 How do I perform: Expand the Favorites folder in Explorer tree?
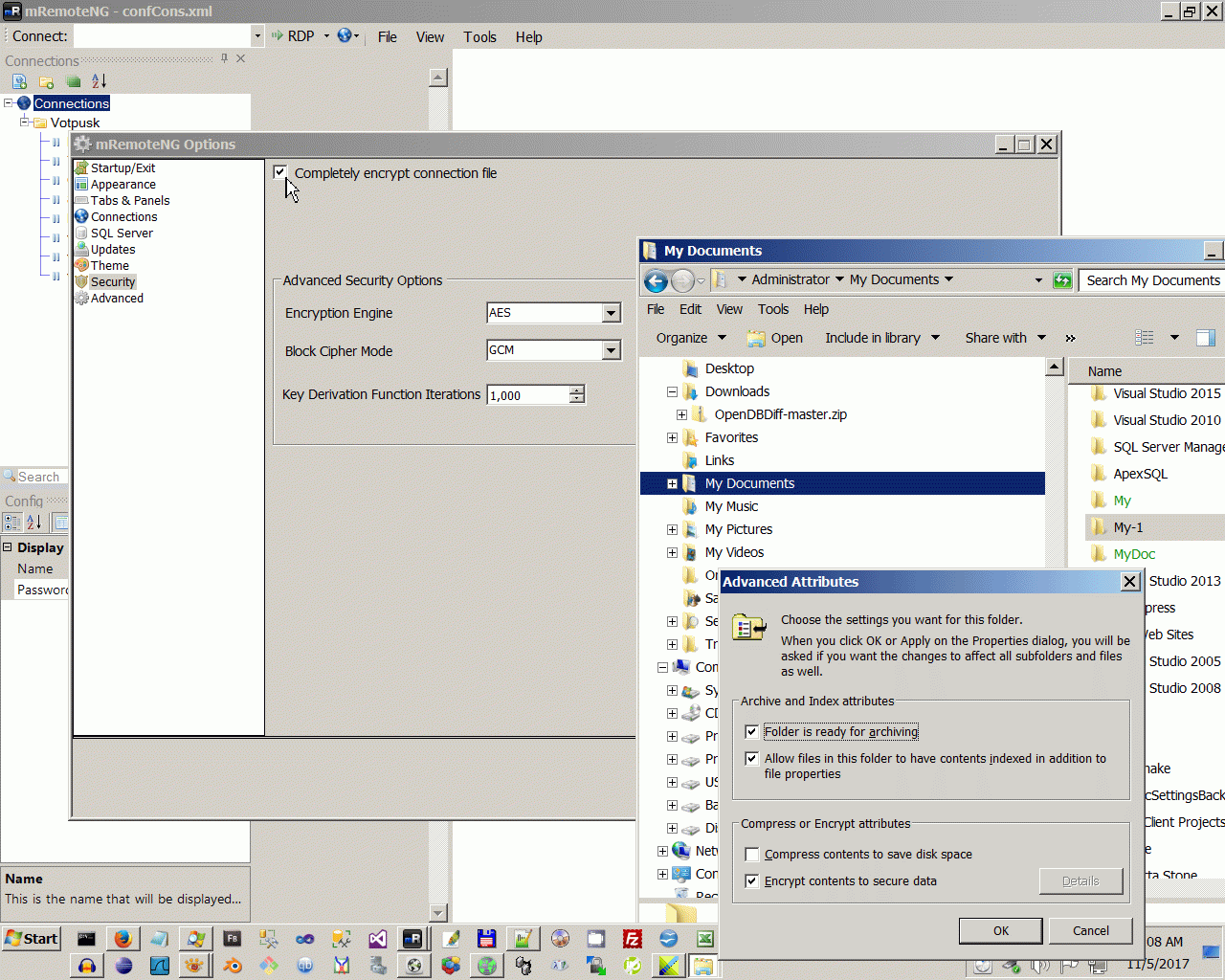coord(672,437)
